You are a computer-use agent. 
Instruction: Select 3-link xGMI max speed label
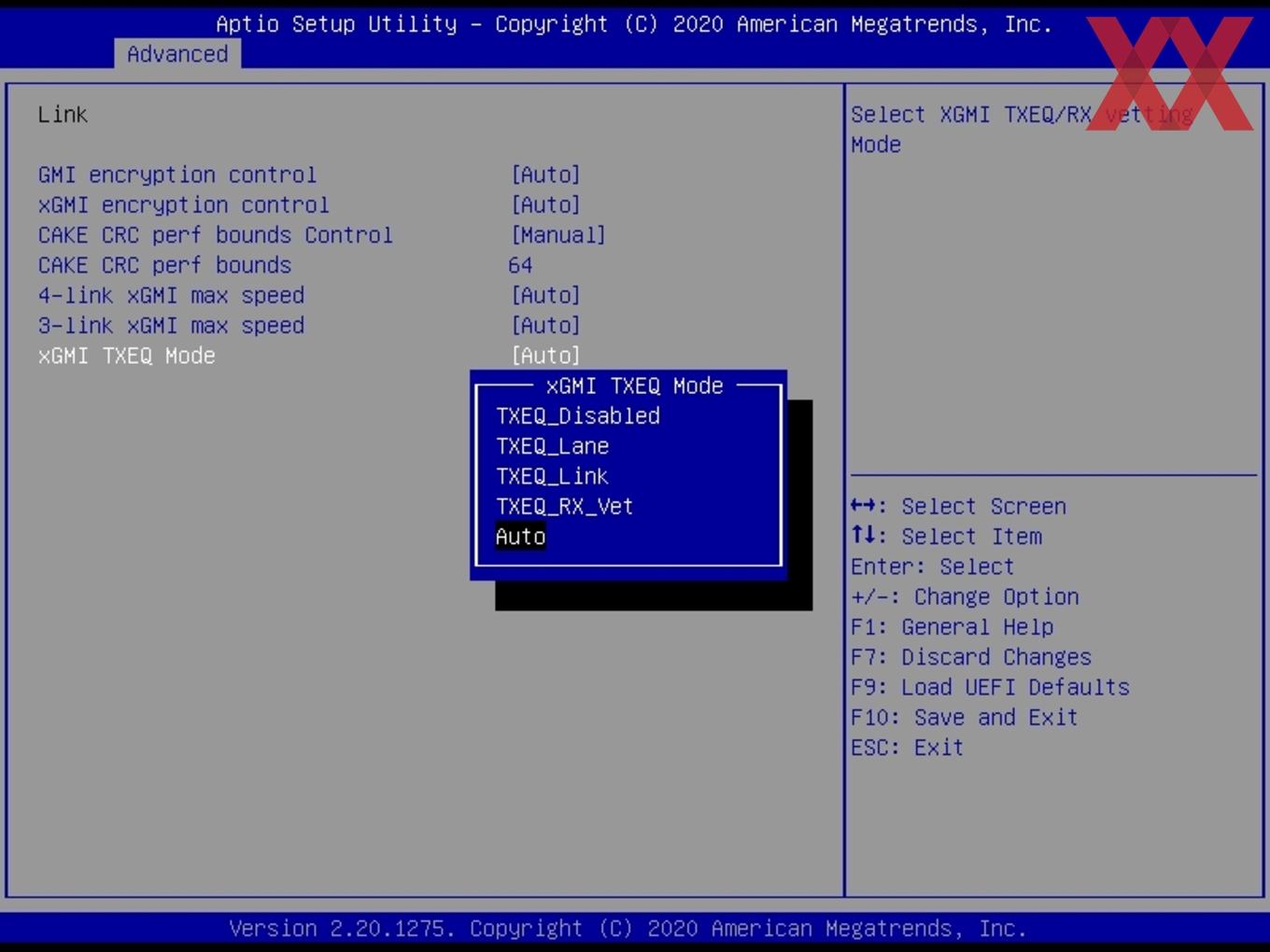pos(172,326)
